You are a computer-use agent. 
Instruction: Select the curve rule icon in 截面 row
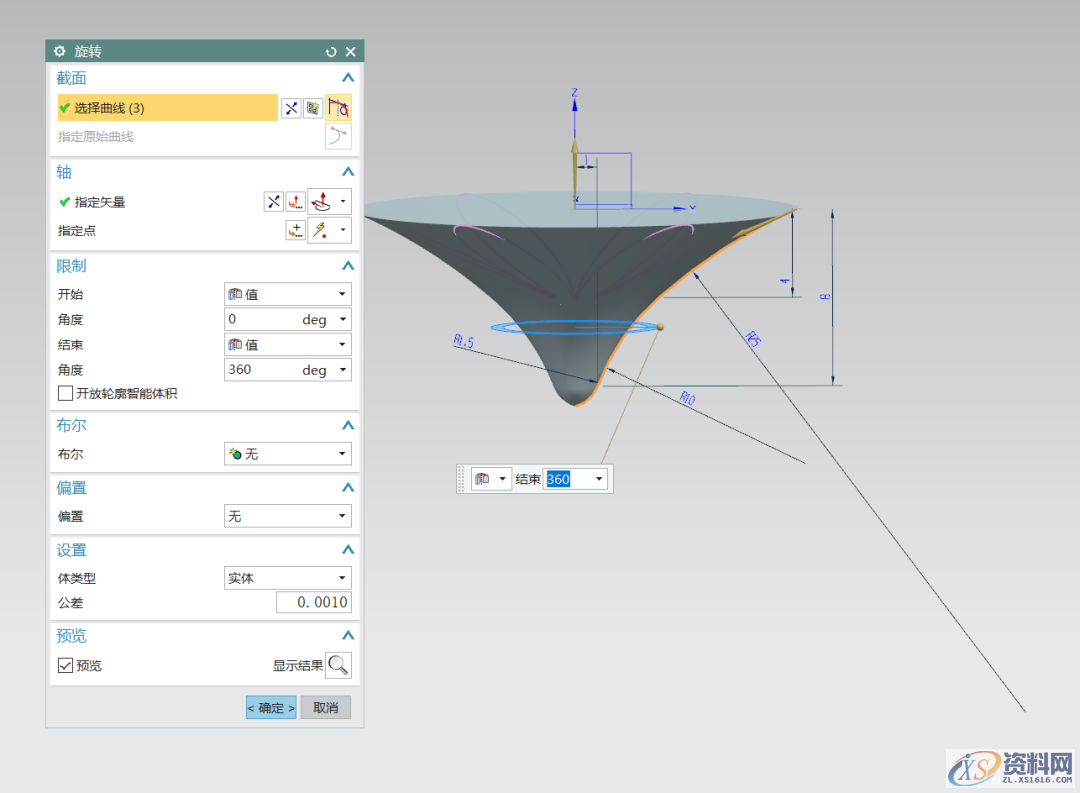(x=338, y=108)
